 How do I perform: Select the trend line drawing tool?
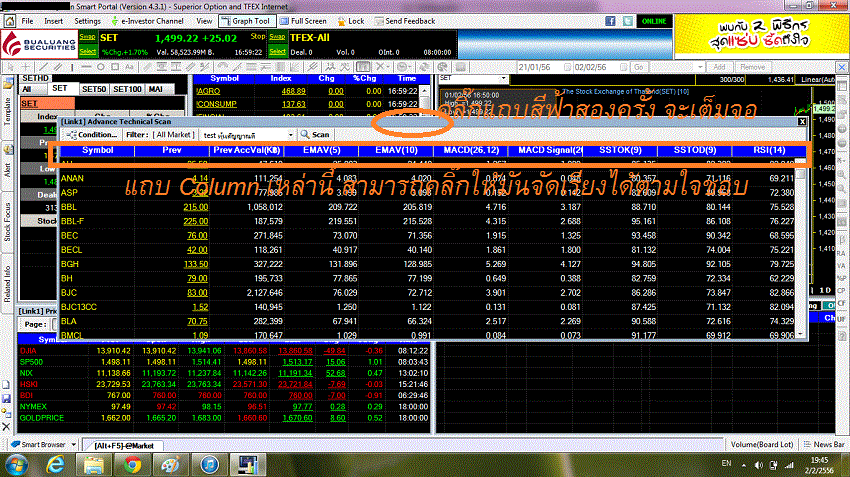[44, 67]
